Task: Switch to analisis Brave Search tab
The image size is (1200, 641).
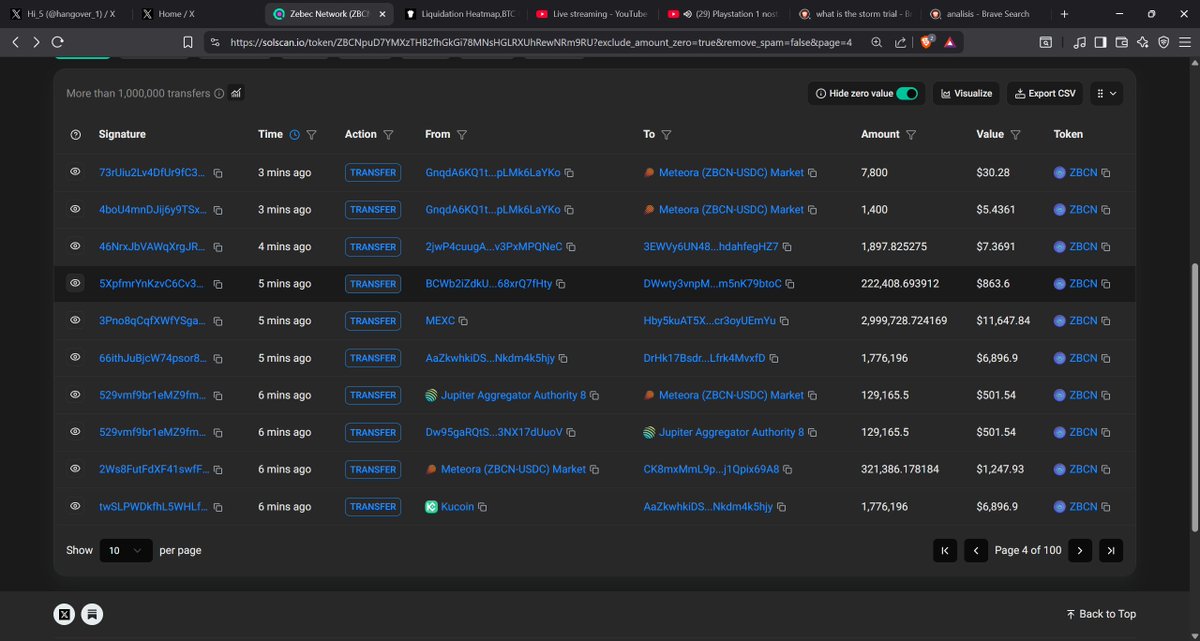Action: coord(984,14)
